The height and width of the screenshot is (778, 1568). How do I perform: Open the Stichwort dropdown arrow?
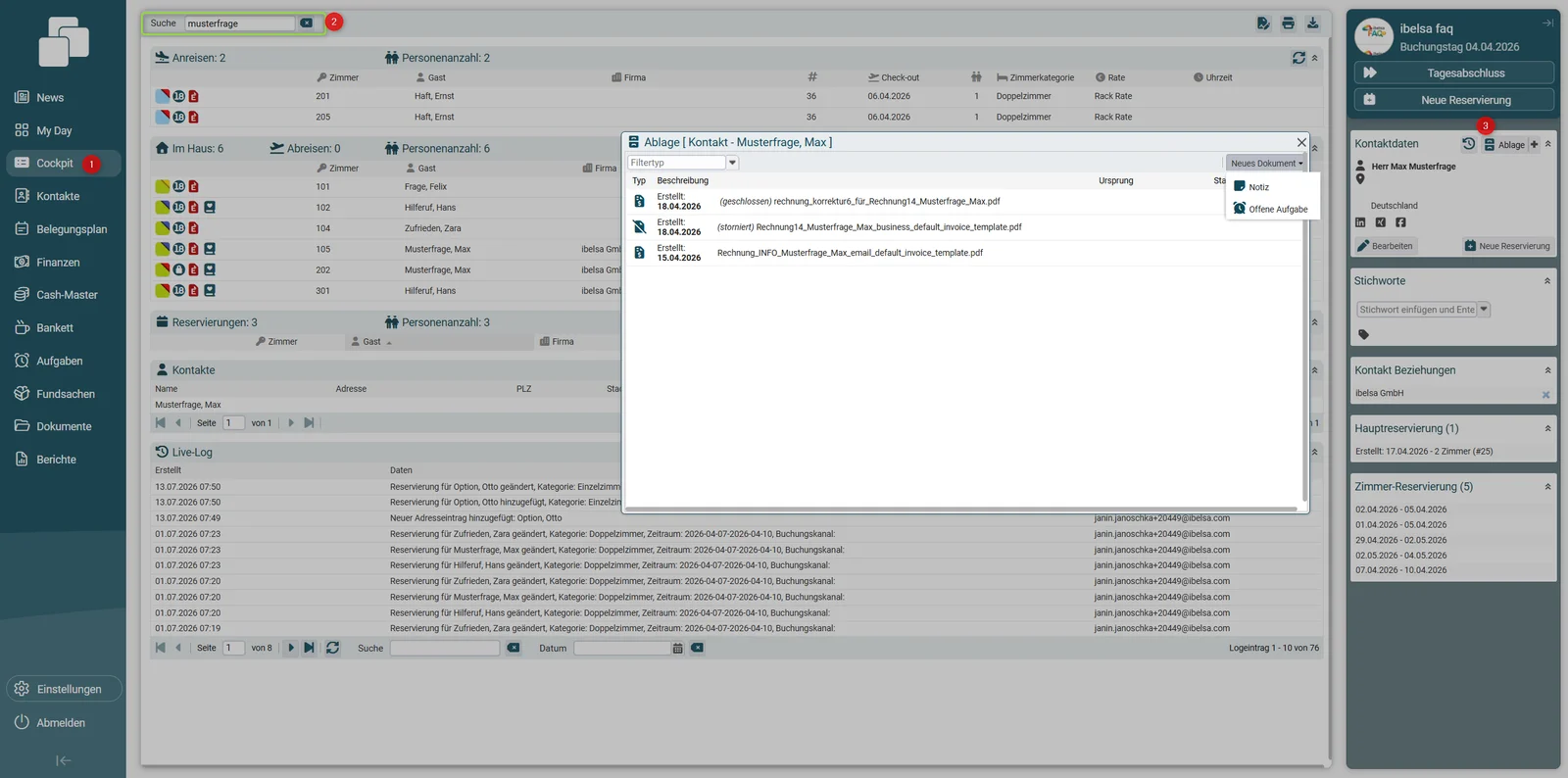point(1484,310)
